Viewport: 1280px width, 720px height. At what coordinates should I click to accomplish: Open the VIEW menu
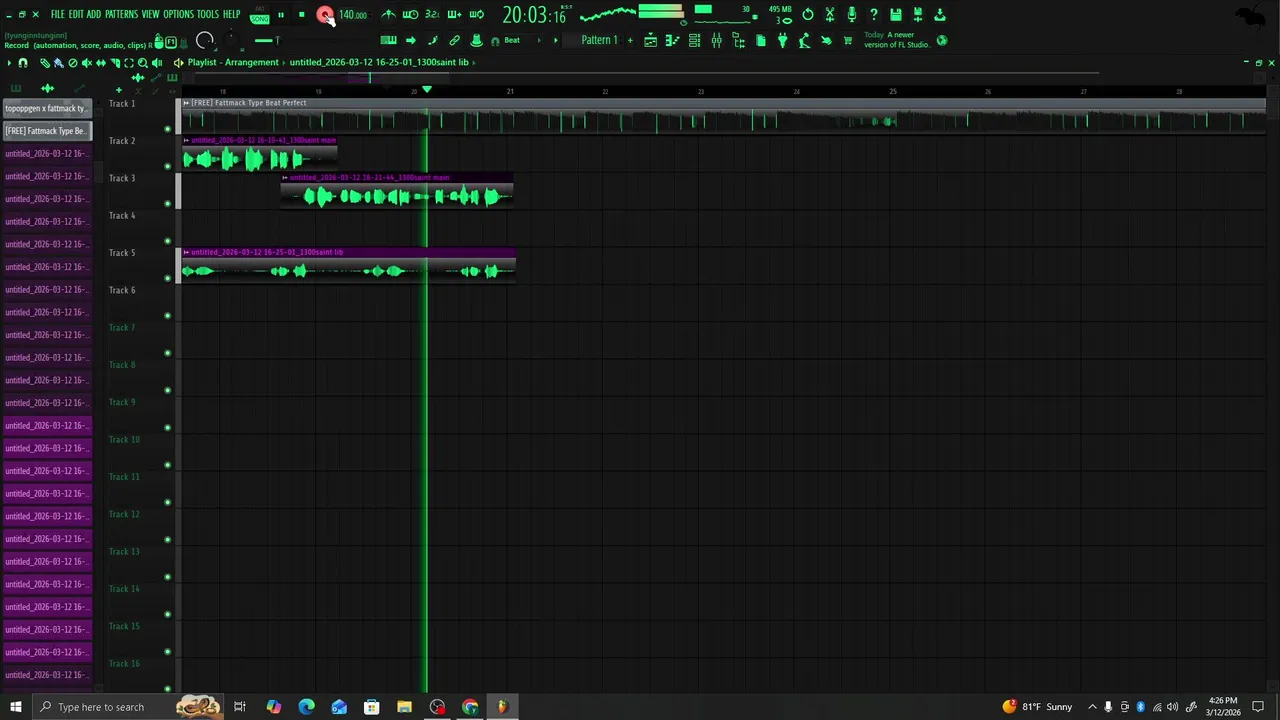pyautogui.click(x=150, y=14)
